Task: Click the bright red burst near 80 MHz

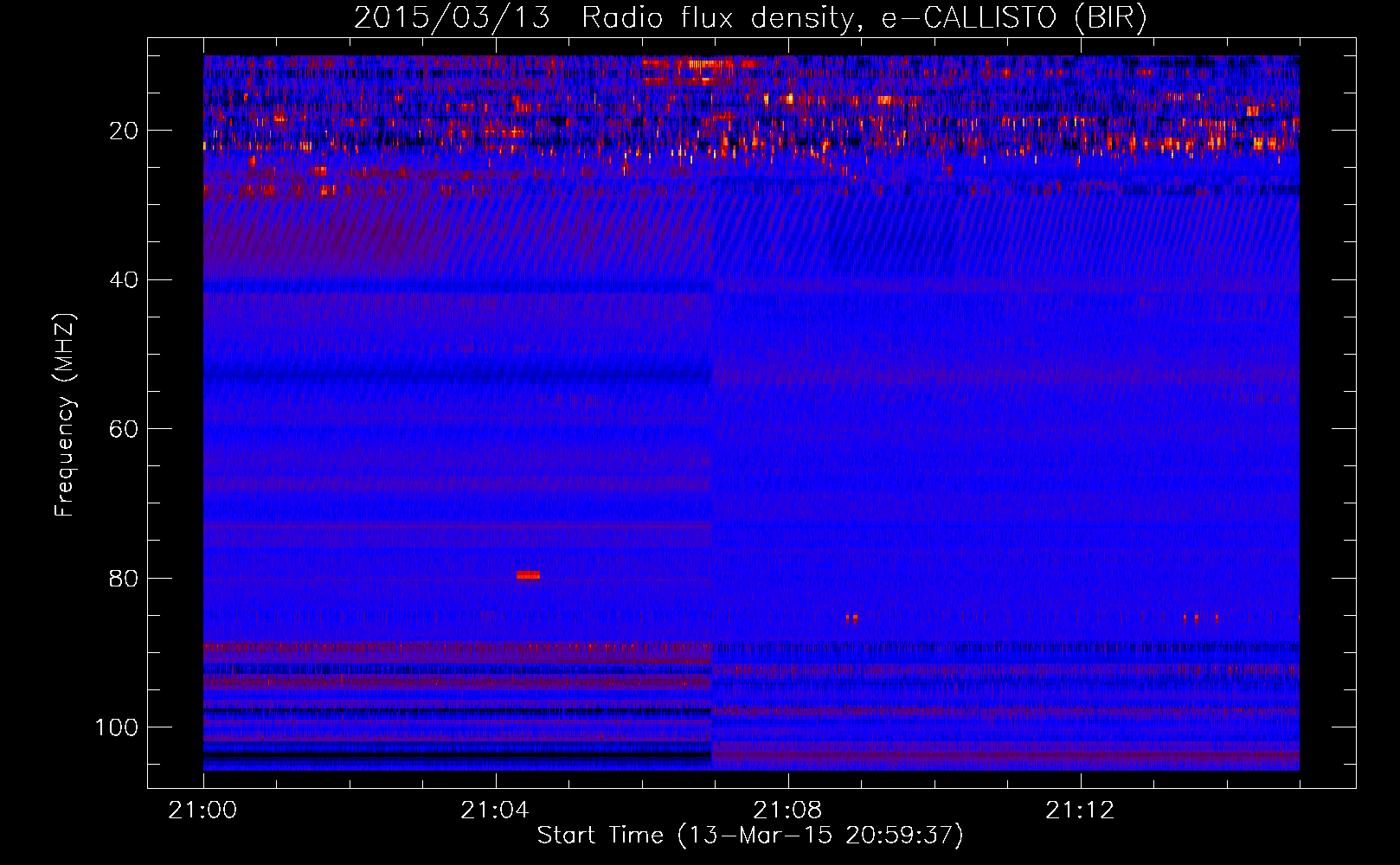Action: click(x=528, y=575)
